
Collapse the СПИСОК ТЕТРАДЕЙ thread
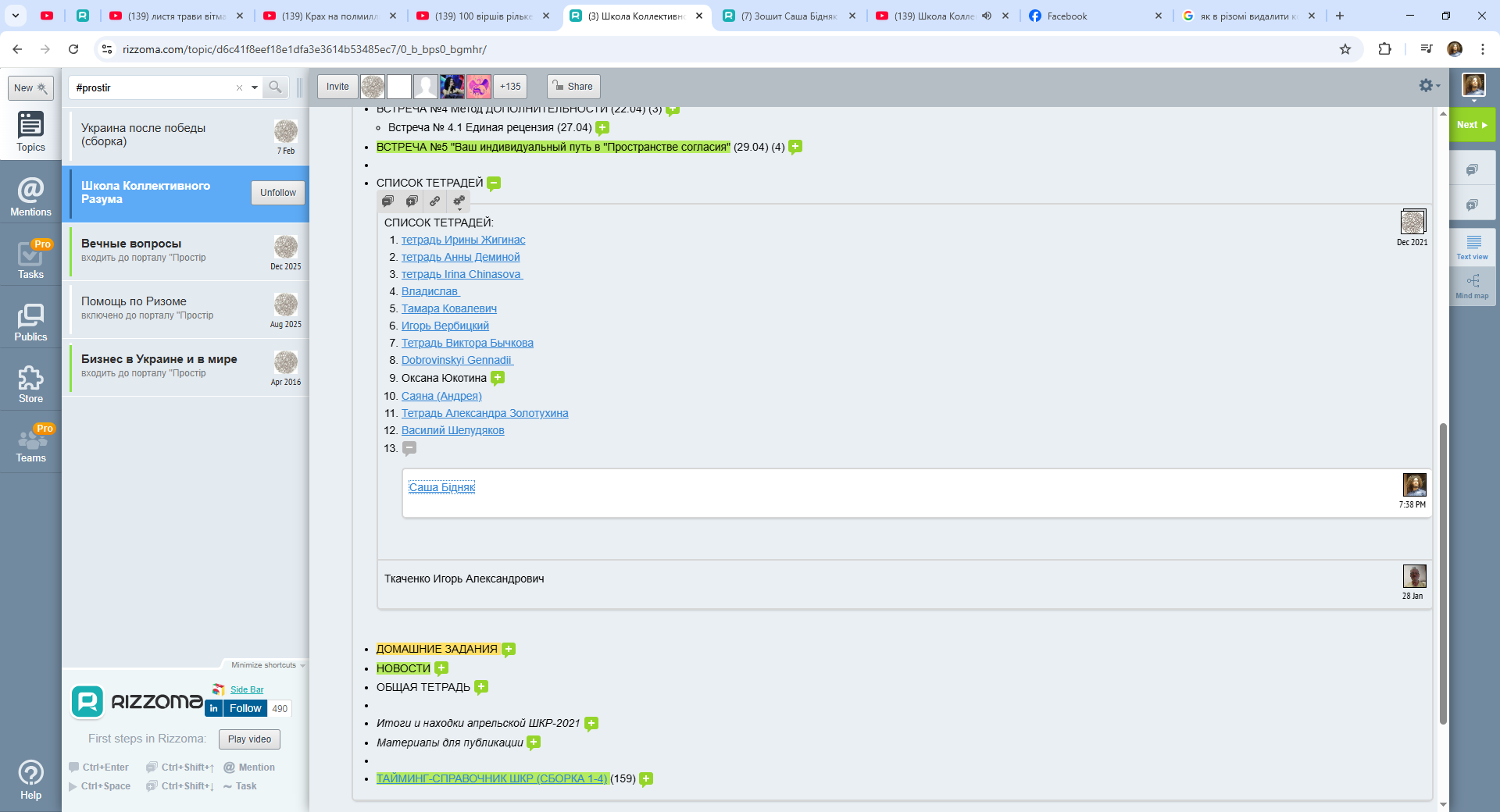pyautogui.click(x=494, y=183)
